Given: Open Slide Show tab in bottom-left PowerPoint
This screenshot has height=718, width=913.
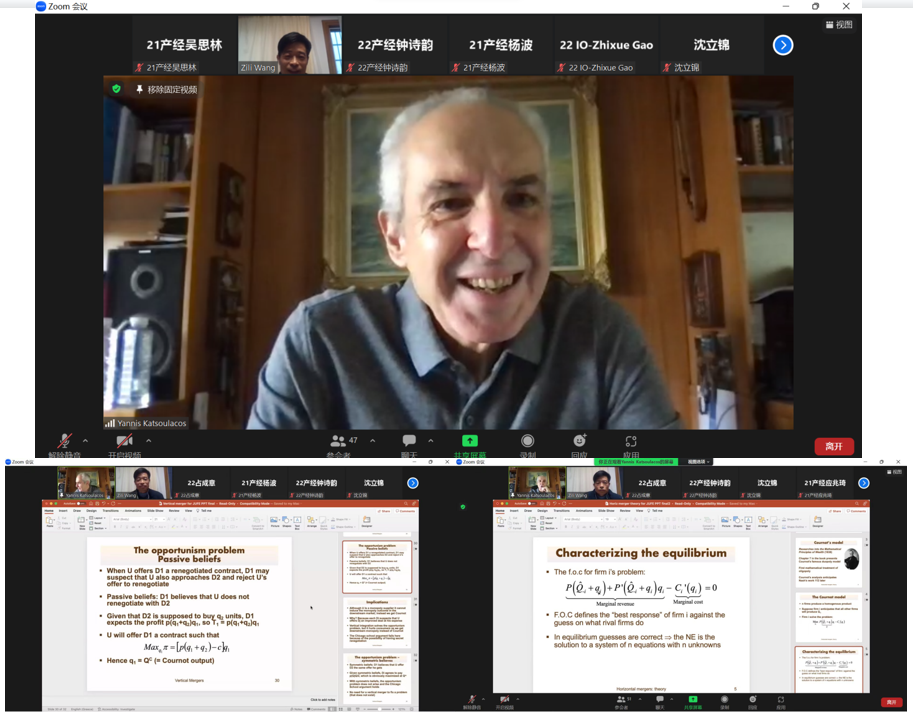Looking at the screenshot, I should point(155,511).
